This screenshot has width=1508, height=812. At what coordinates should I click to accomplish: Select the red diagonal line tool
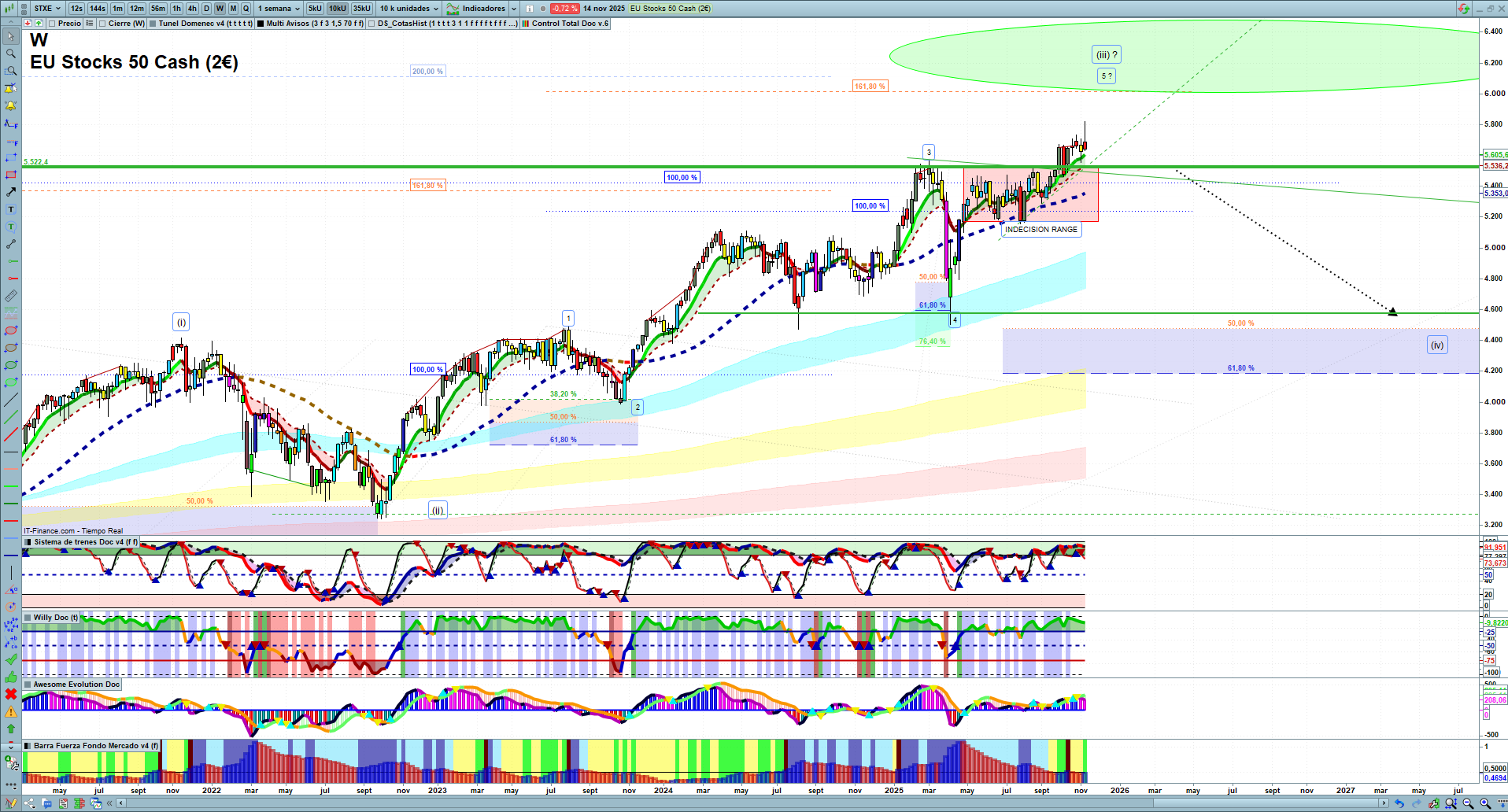point(11,434)
